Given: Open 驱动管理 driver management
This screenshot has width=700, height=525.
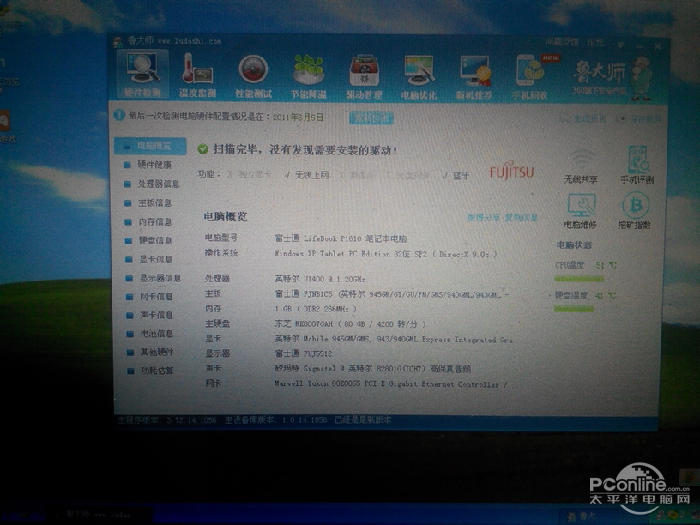Looking at the screenshot, I should click(x=364, y=76).
